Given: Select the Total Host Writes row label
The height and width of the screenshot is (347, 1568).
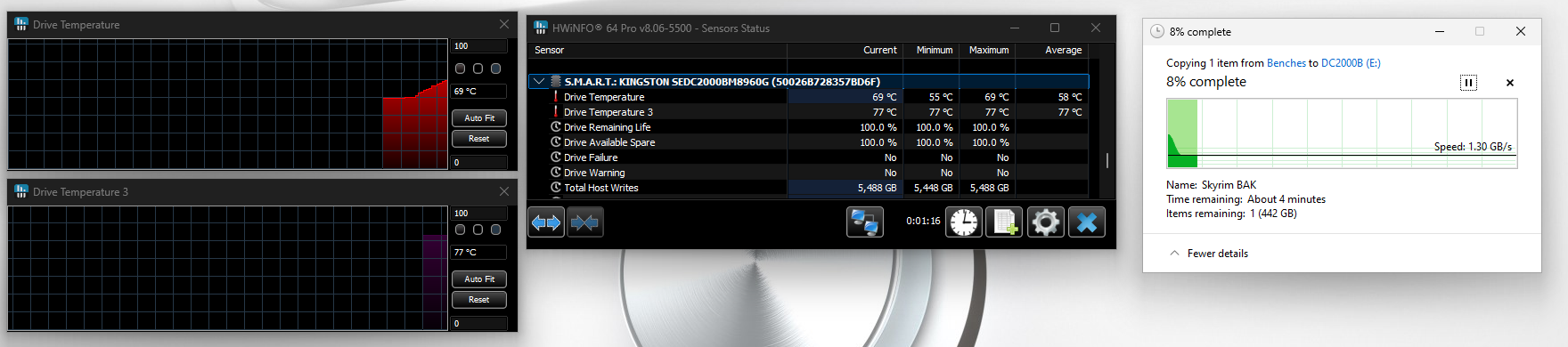Looking at the screenshot, I should click(601, 188).
